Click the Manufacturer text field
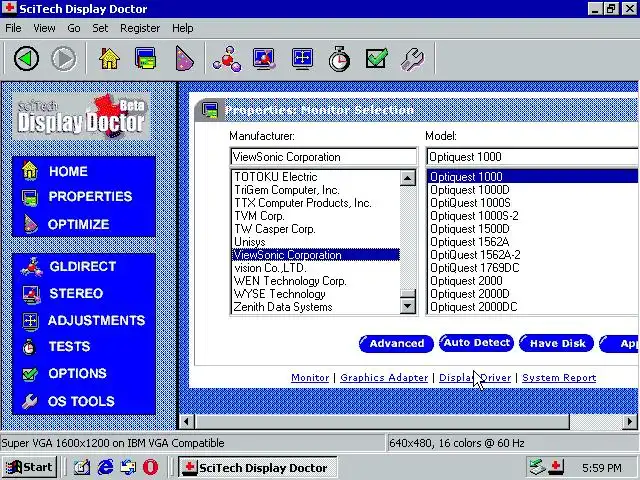The height and width of the screenshot is (480, 640). coord(324,157)
